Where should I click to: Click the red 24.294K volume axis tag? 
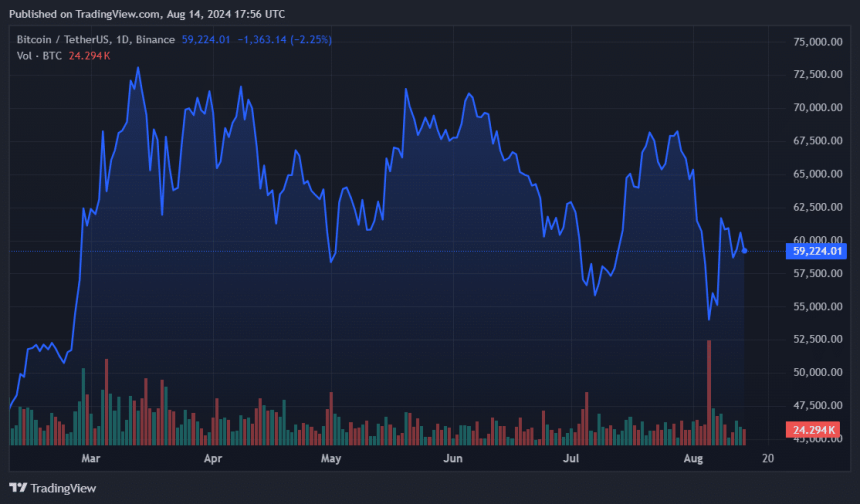(x=814, y=430)
